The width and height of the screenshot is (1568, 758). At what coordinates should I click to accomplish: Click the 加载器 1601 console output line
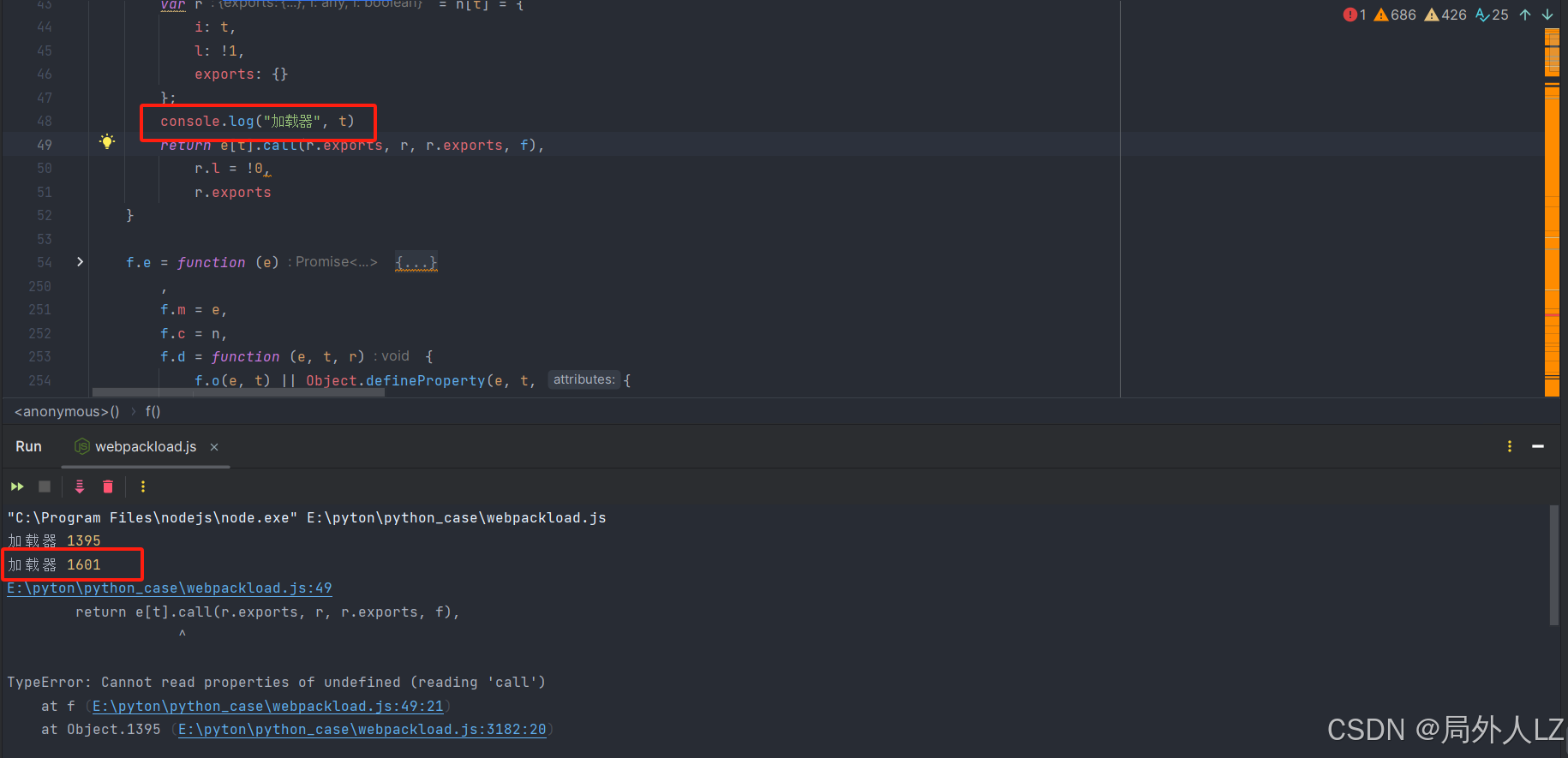click(55, 565)
